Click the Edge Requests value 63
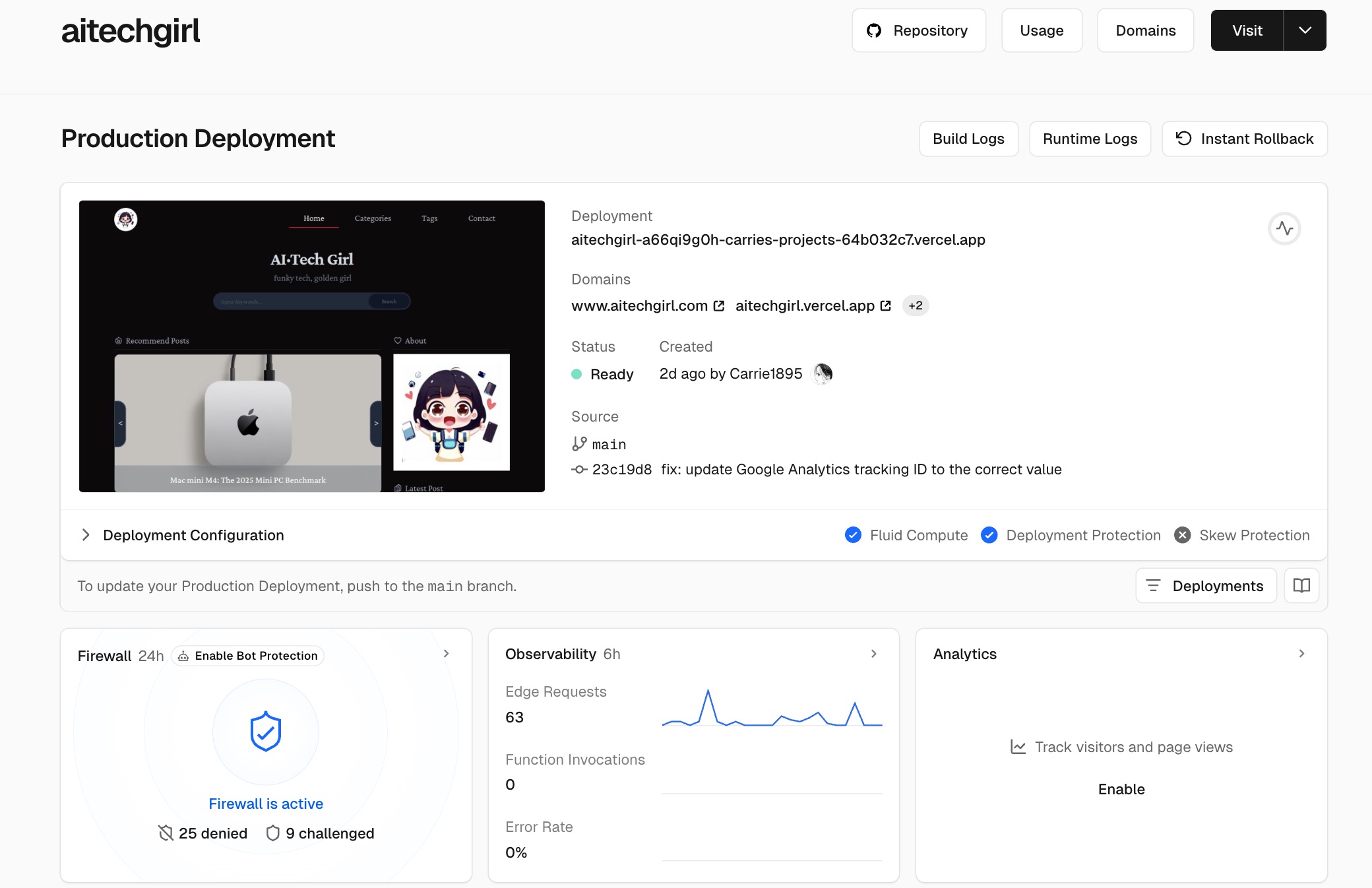Screen dimensions: 1372x888 coord(514,717)
